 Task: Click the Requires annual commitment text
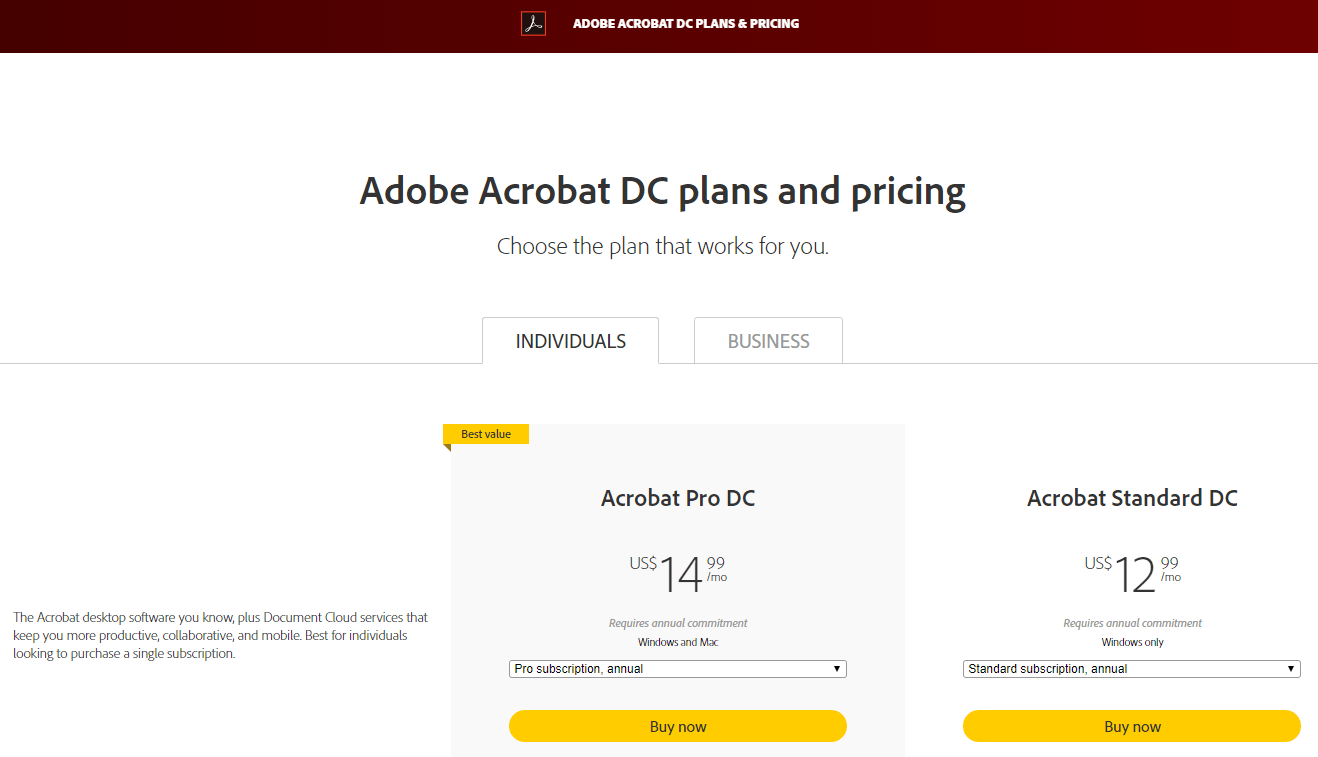pos(678,622)
